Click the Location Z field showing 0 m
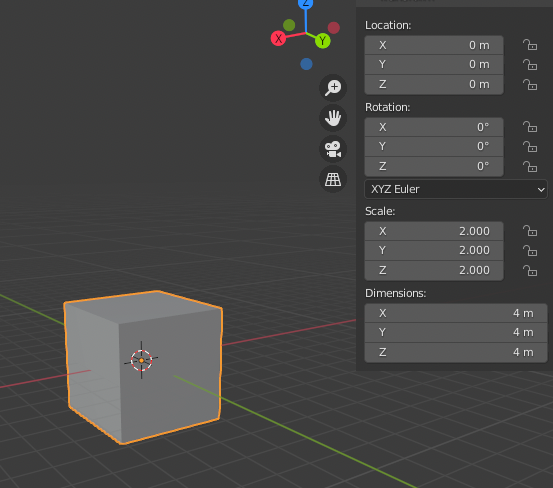Viewport: 553px width, 488px height. [x=434, y=85]
